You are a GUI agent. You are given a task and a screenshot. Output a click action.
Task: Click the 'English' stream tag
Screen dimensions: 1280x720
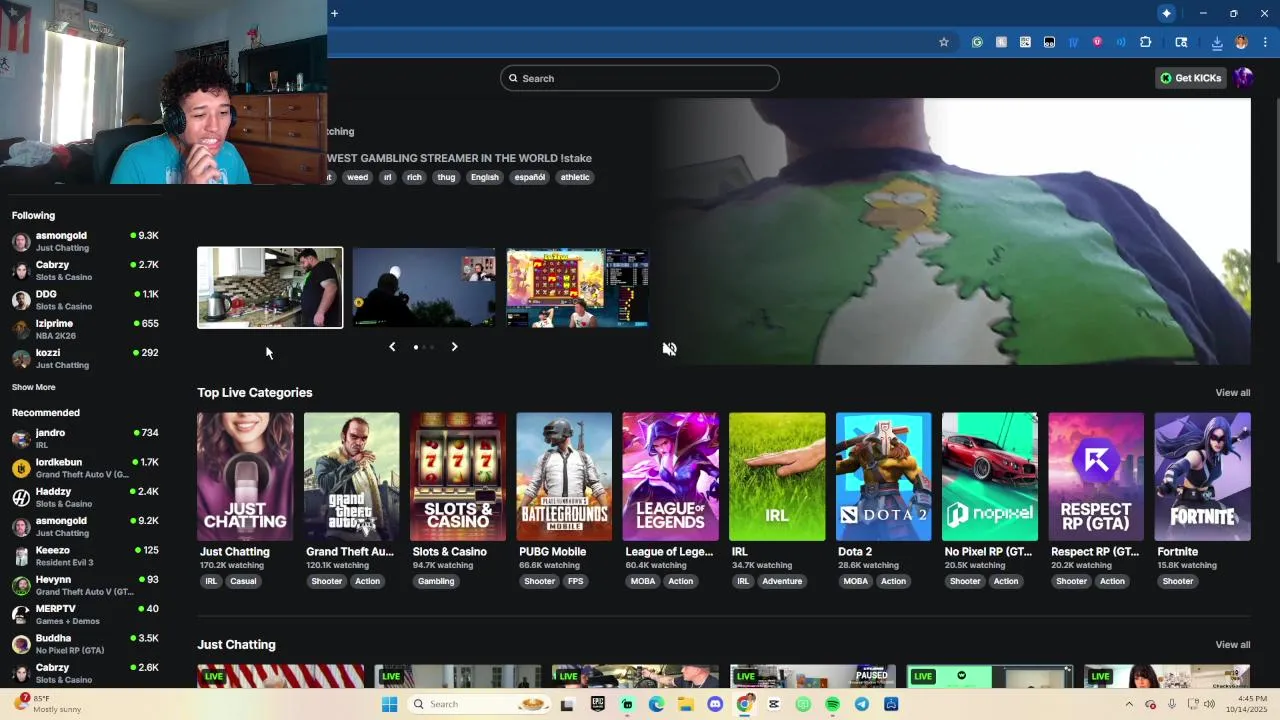[484, 177]
